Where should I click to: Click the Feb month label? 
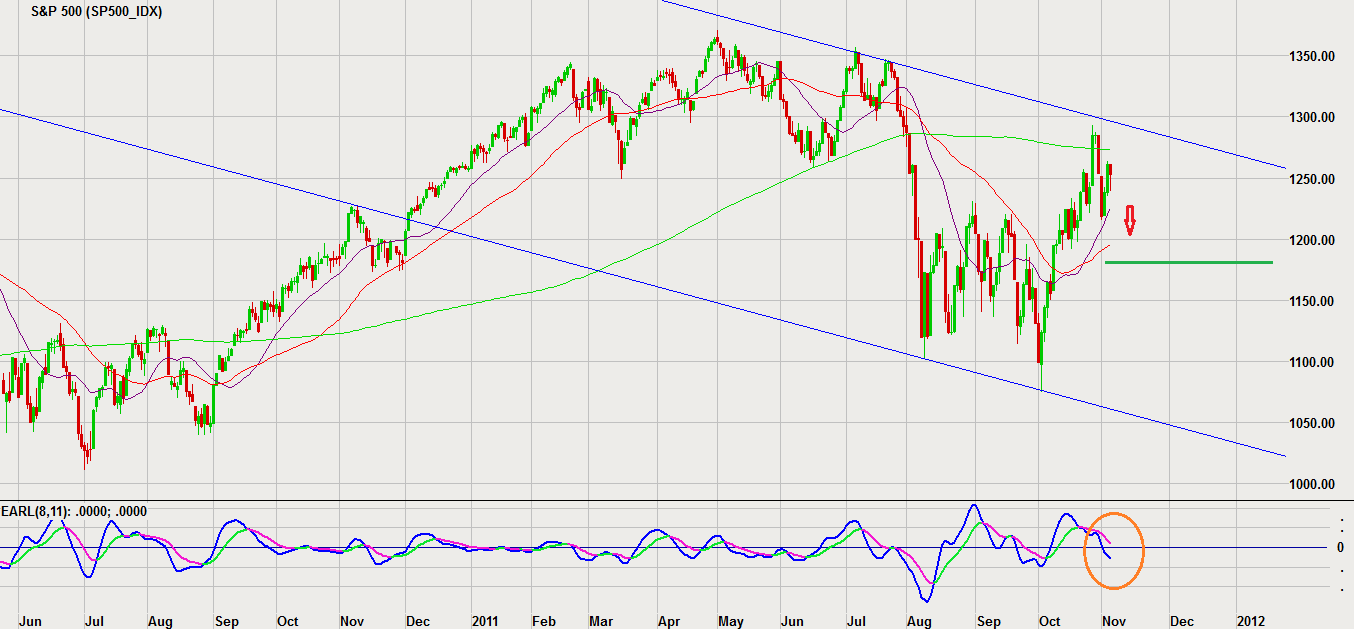(x=544, y=620)
